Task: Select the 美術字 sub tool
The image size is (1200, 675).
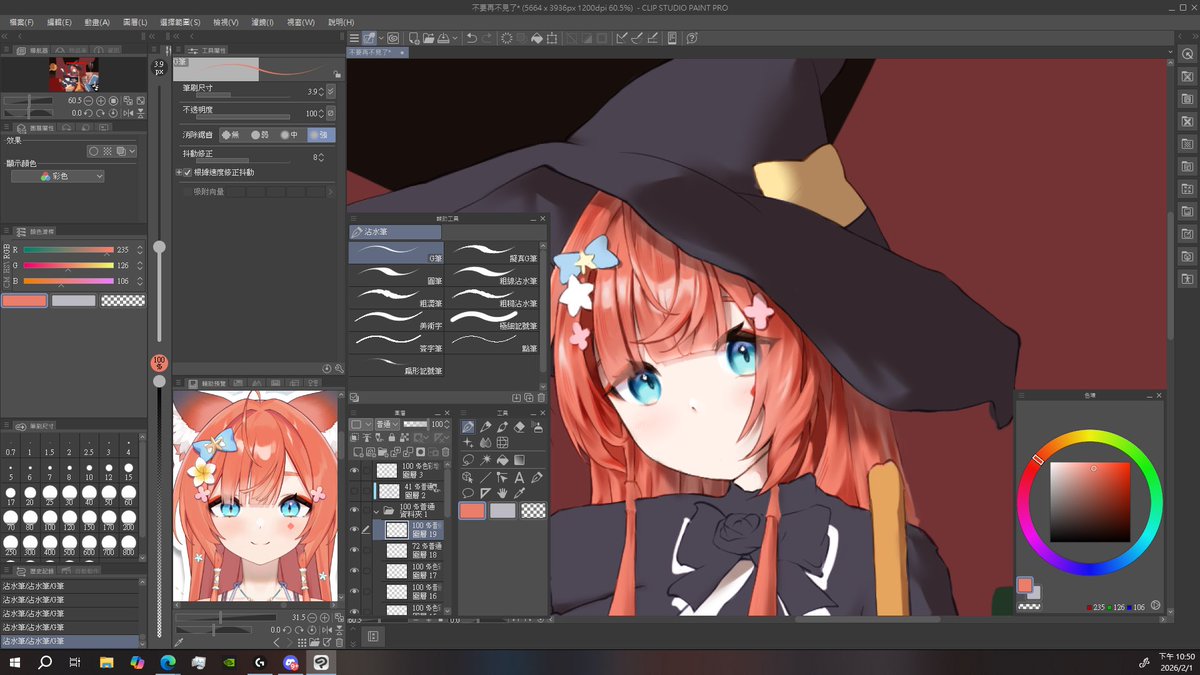Action: pyautogui.click(x=396, y=319)
